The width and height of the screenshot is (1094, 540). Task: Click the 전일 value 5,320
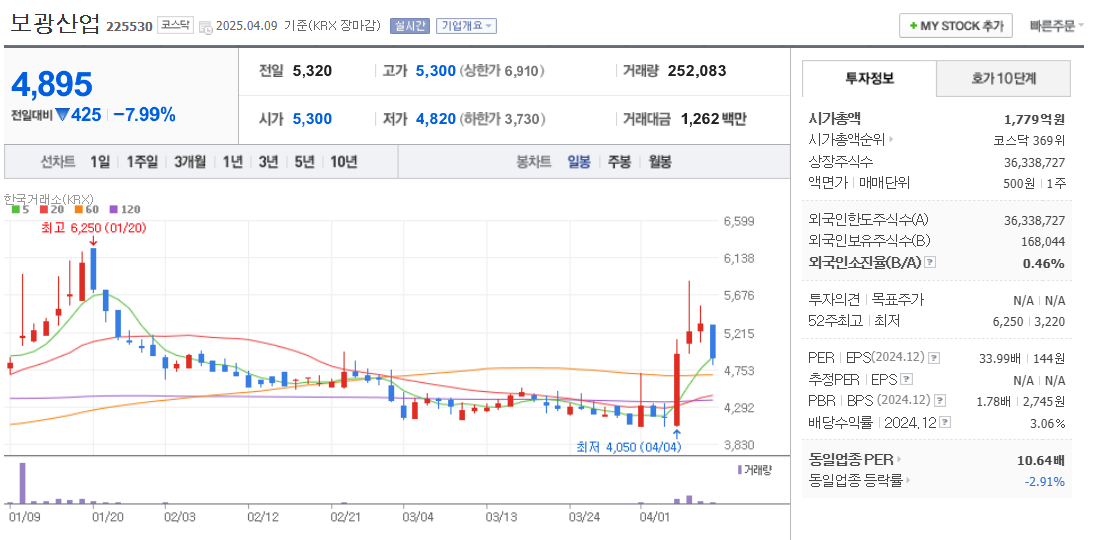312,70
